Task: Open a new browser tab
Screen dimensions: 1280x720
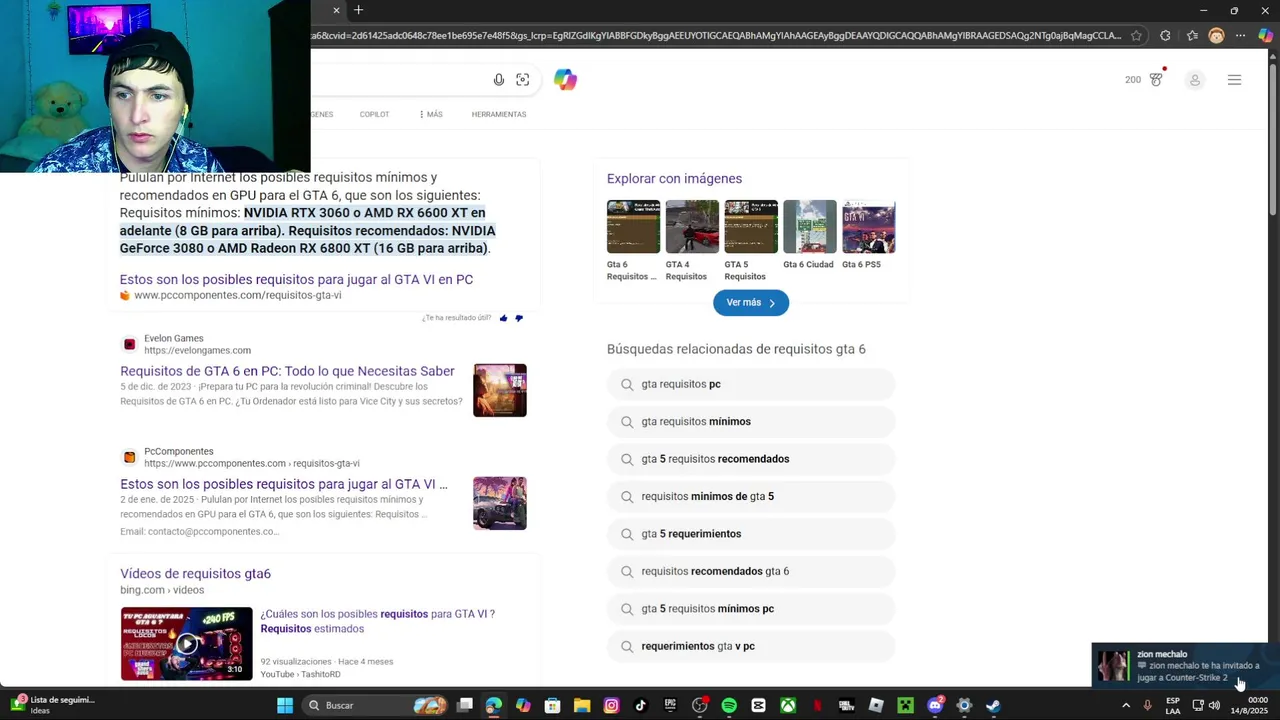Action: point(358,10)
